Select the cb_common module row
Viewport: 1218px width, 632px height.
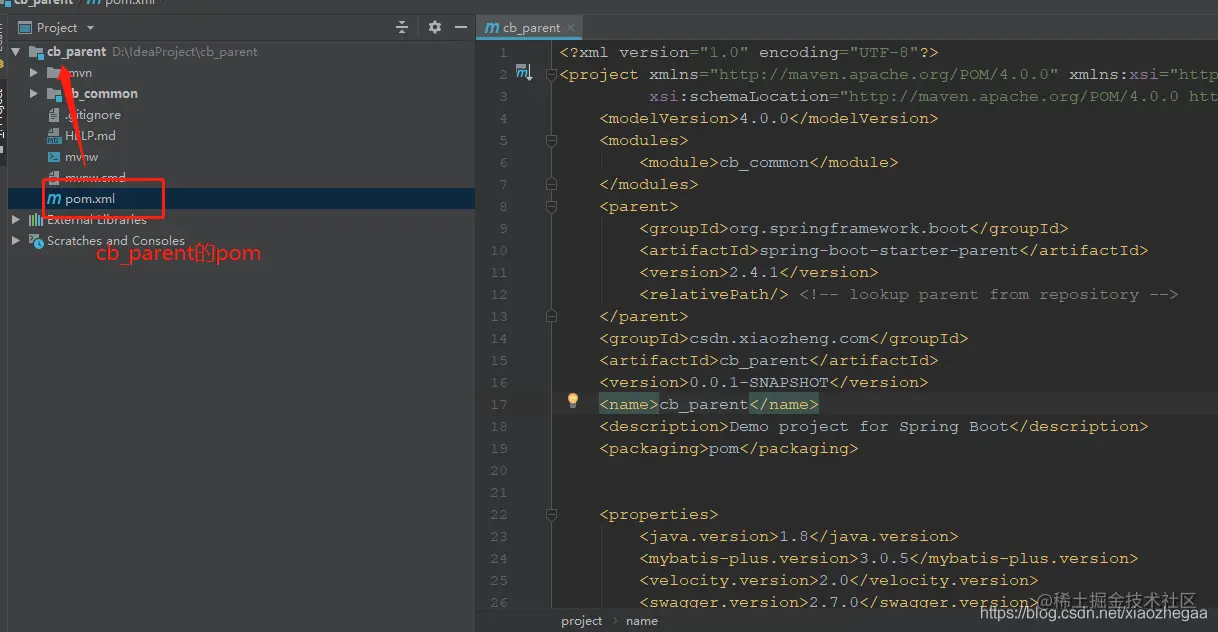click(240, 94)
